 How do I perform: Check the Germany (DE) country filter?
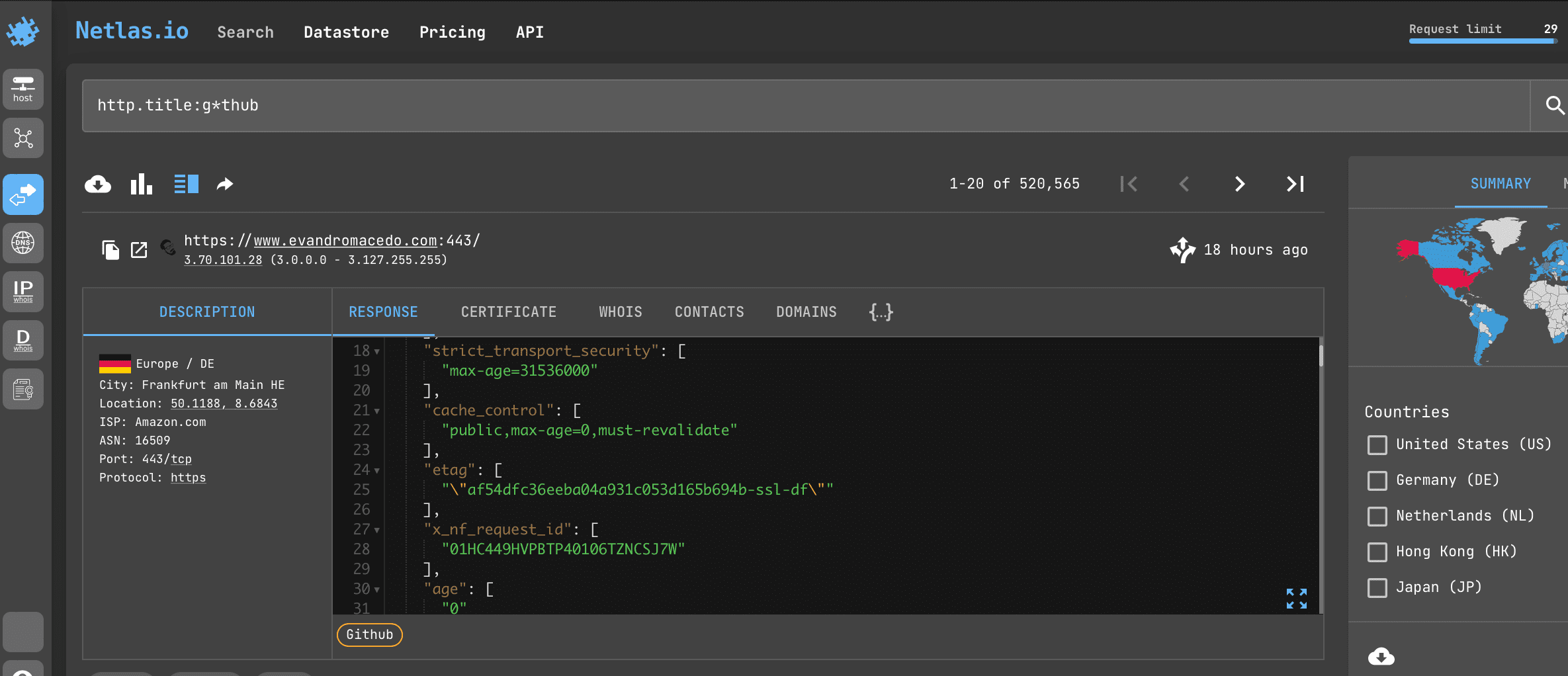tap(1377, 481)
